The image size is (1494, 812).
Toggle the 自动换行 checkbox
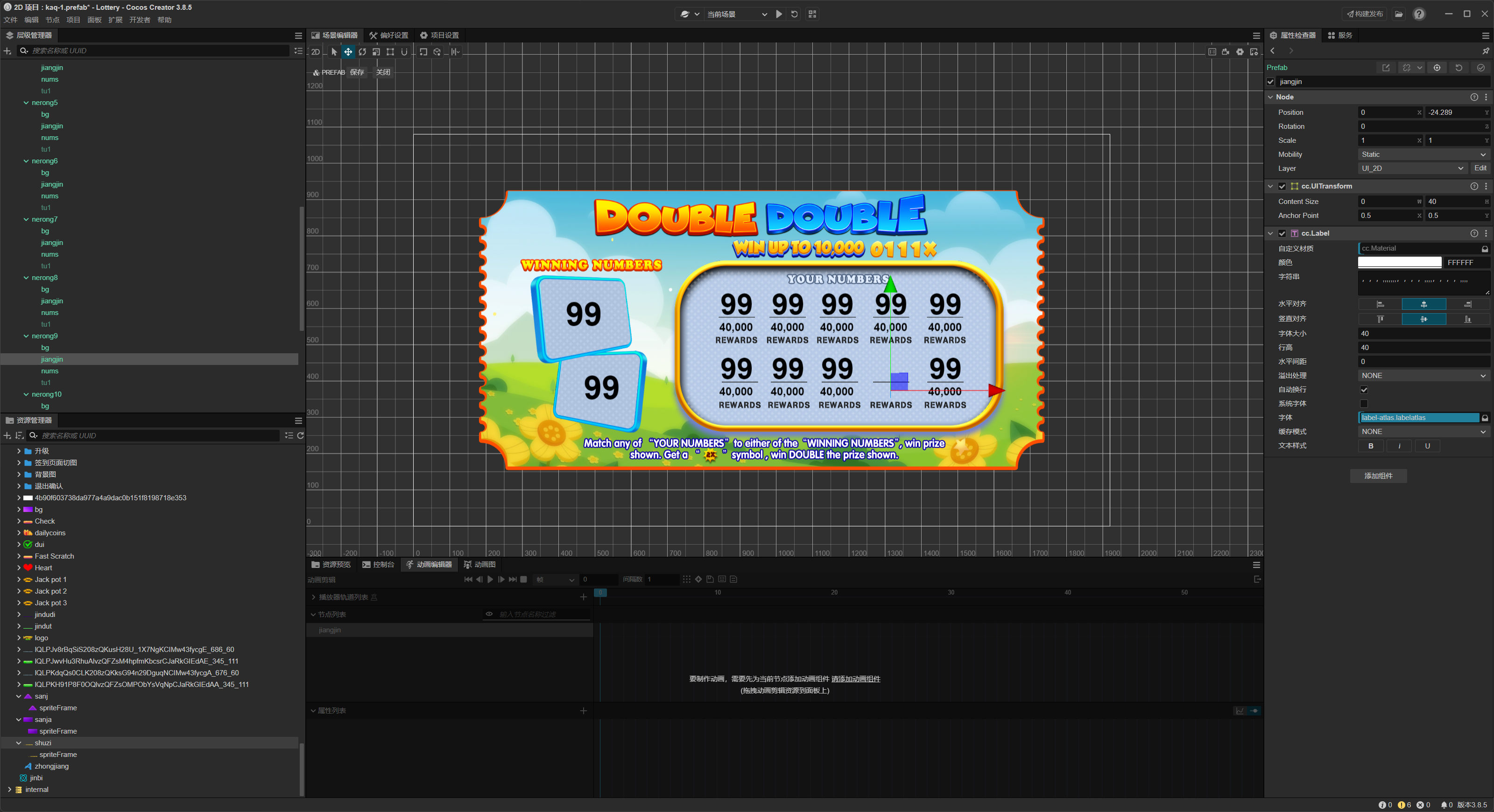coord(1364,390)
